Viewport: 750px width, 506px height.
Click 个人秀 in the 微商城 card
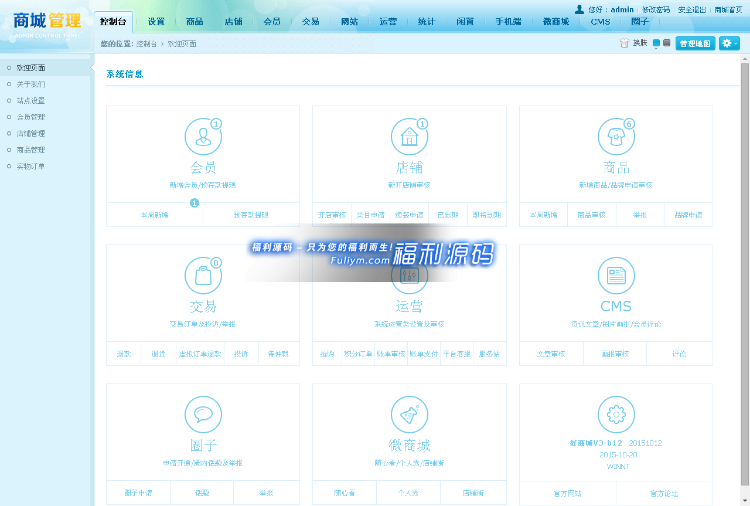pyautogui.click(x=408, y=493)
